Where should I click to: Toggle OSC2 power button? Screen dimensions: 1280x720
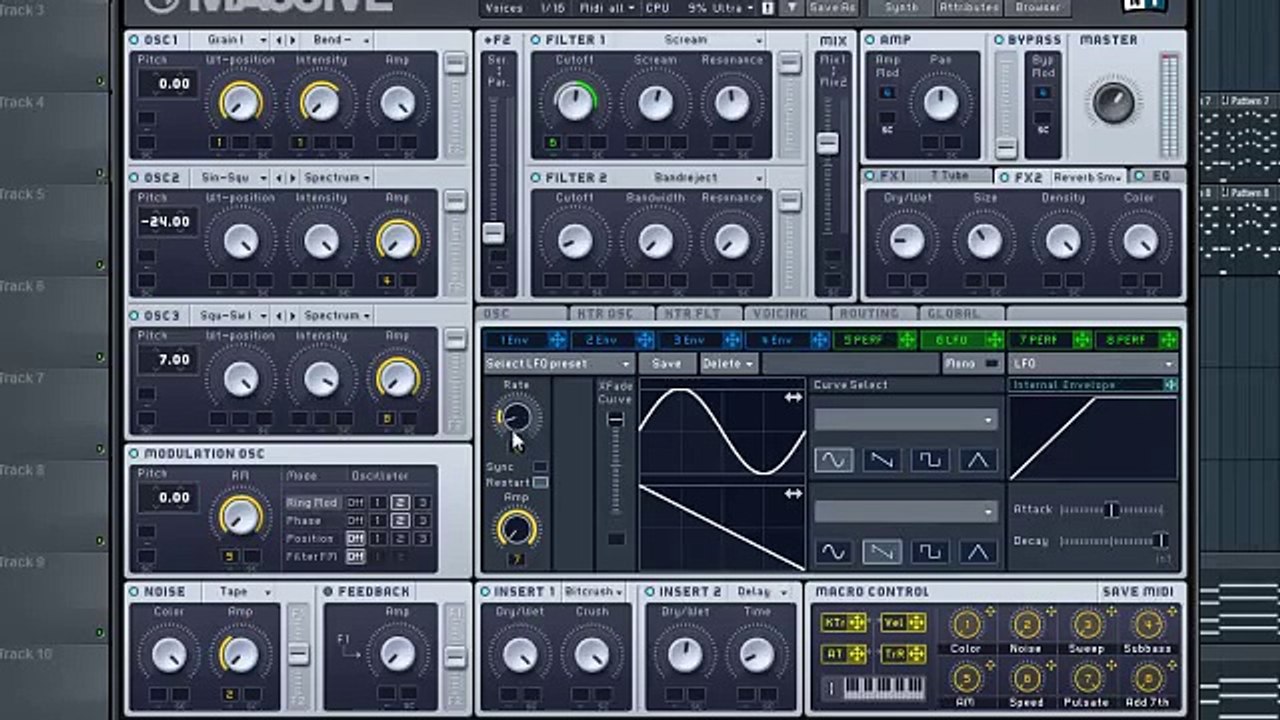click(134, 178)
